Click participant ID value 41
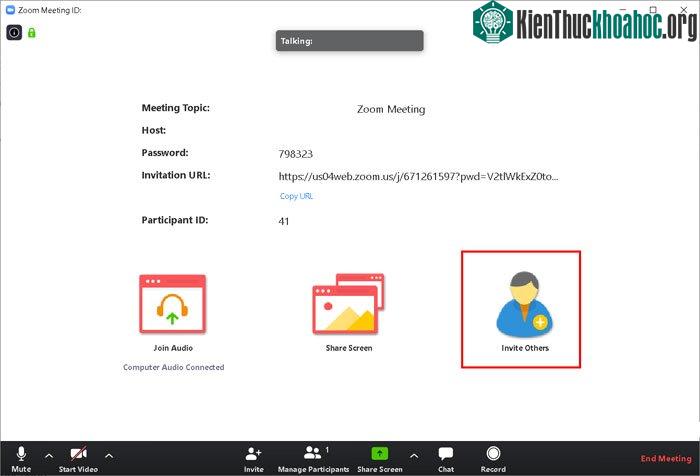Viewport: 700px width, 476px height. (284, 221)
